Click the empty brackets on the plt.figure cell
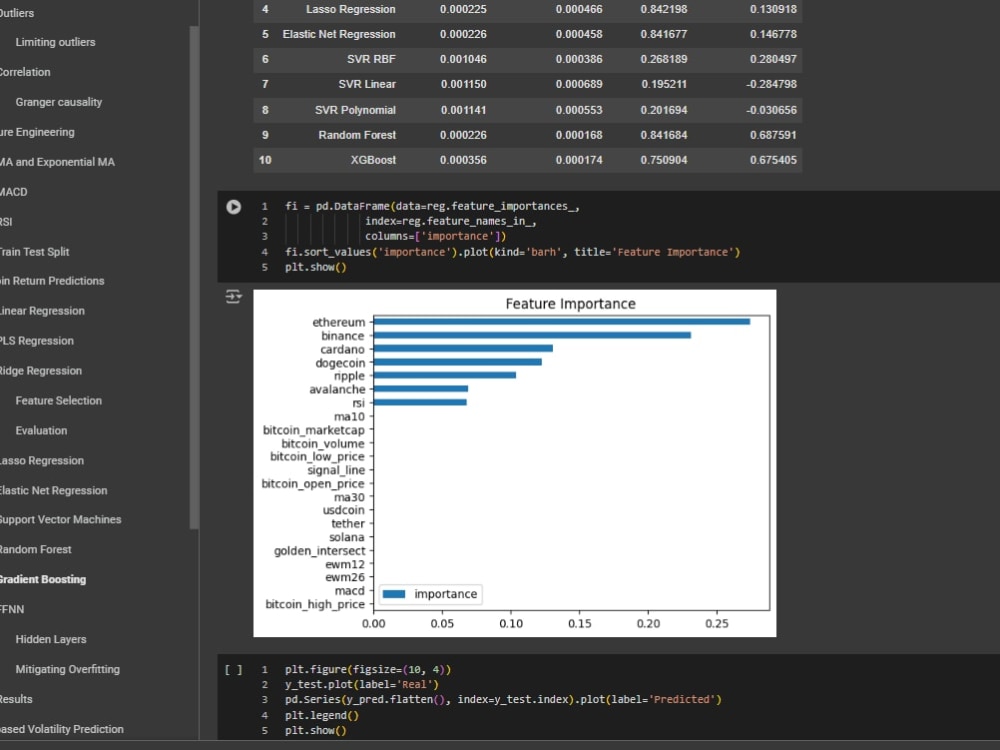This screenshot has width=1000, height=750. click(x=233, y=670)
